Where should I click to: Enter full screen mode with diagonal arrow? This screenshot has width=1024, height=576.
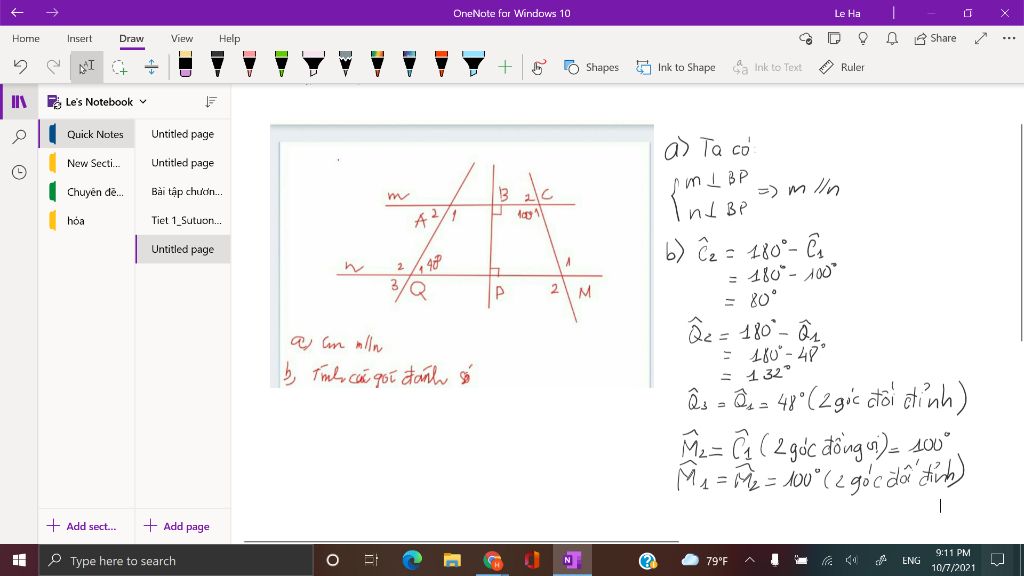click(980, 39)
